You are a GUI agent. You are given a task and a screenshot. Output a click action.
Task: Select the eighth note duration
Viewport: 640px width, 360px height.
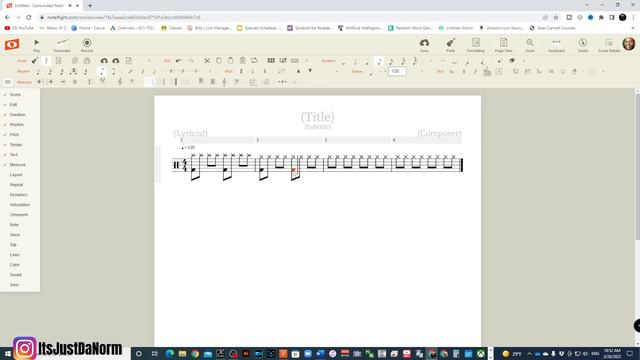pos(379,61)
